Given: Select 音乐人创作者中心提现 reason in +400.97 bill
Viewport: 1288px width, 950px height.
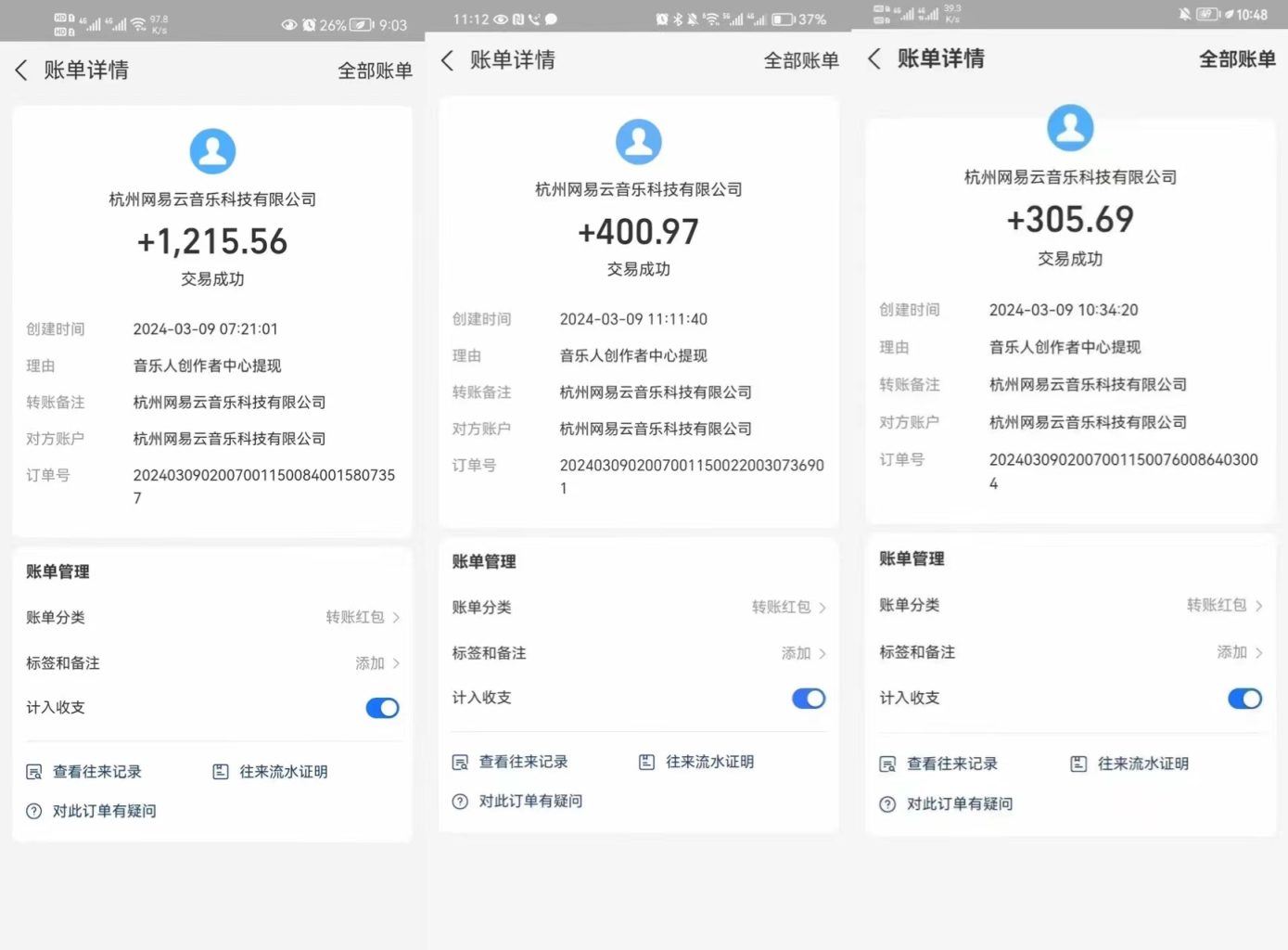Looking at the screenshot, I should 633,356.
